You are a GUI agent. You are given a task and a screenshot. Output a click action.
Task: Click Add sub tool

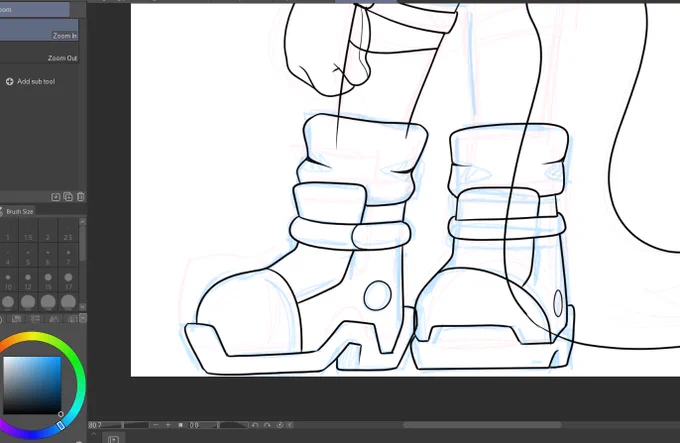(36, 81)
